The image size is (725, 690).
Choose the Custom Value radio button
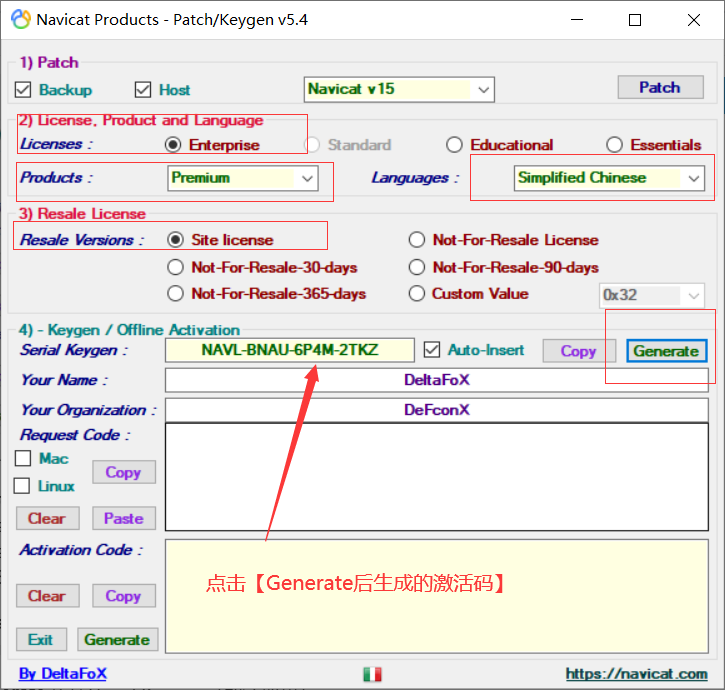tap(417, 294)
